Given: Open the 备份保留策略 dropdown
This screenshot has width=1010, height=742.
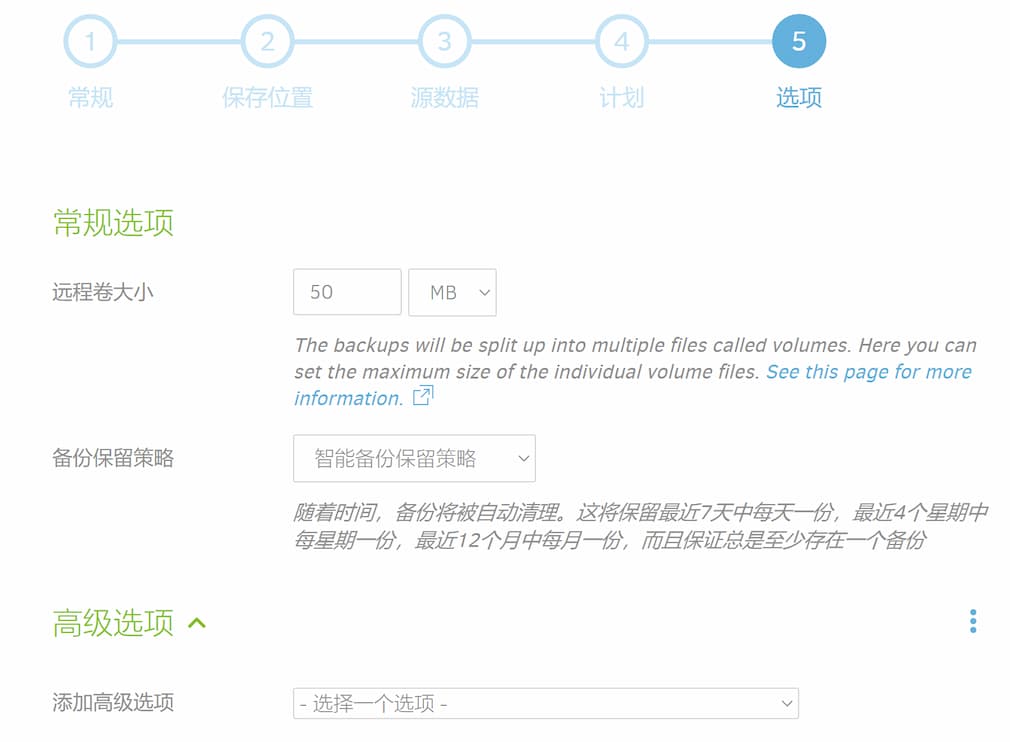Looking at the screenshot, I should (x=413, y=458).
